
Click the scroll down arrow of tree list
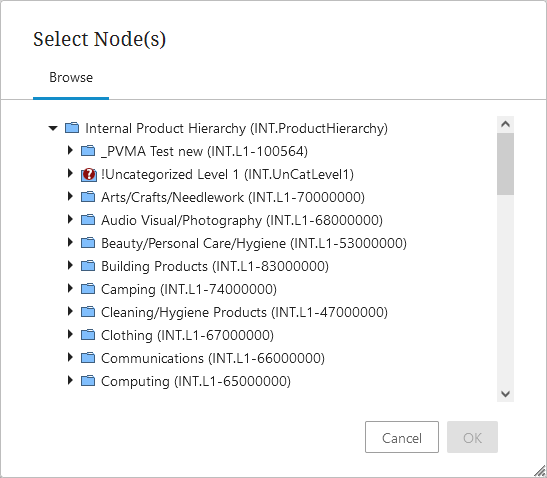(x=505, y=394)
